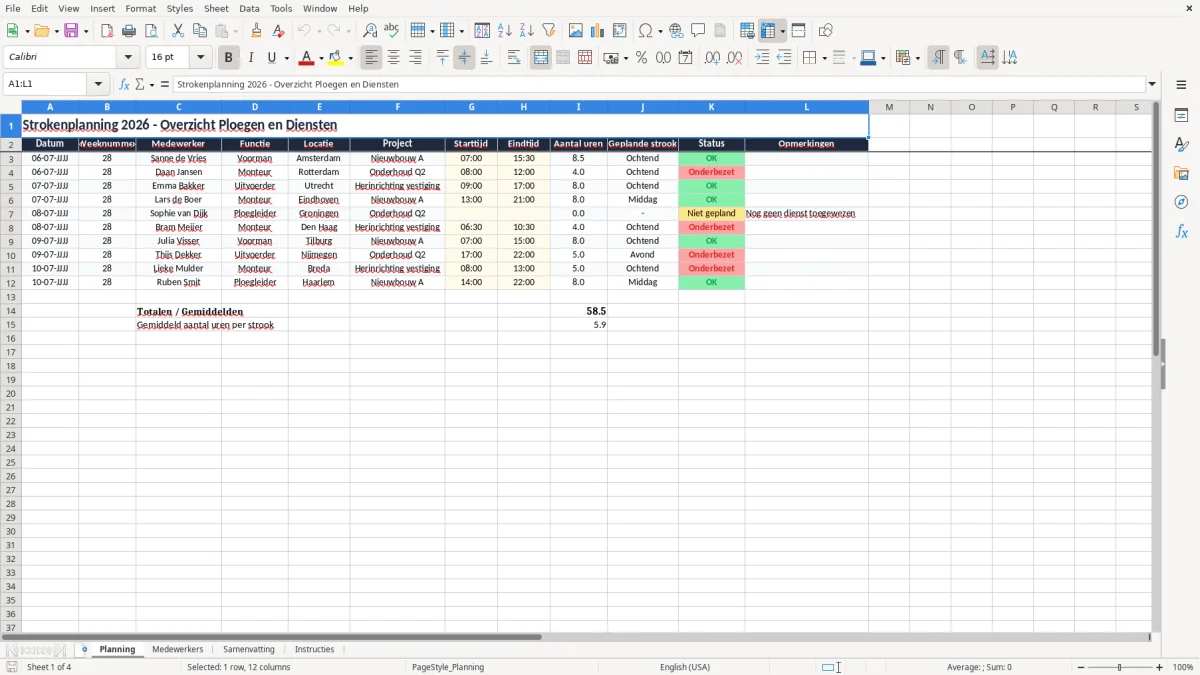Open the font name dropdown
Image resolution: width=1200 pixels, height=675 pixels.
pos(128,58)
